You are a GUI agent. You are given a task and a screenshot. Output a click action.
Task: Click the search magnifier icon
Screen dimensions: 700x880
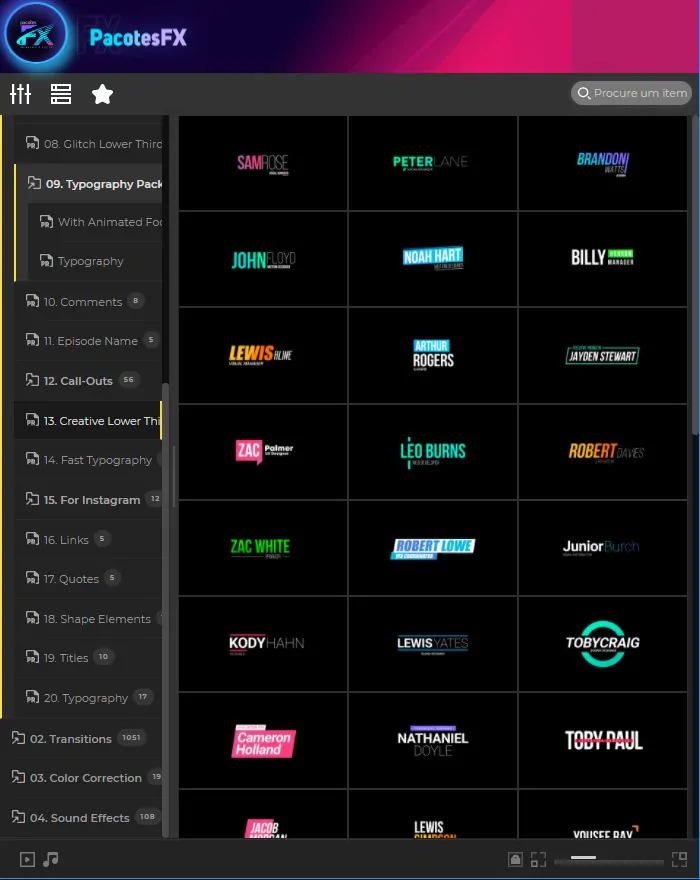(582, 93)
